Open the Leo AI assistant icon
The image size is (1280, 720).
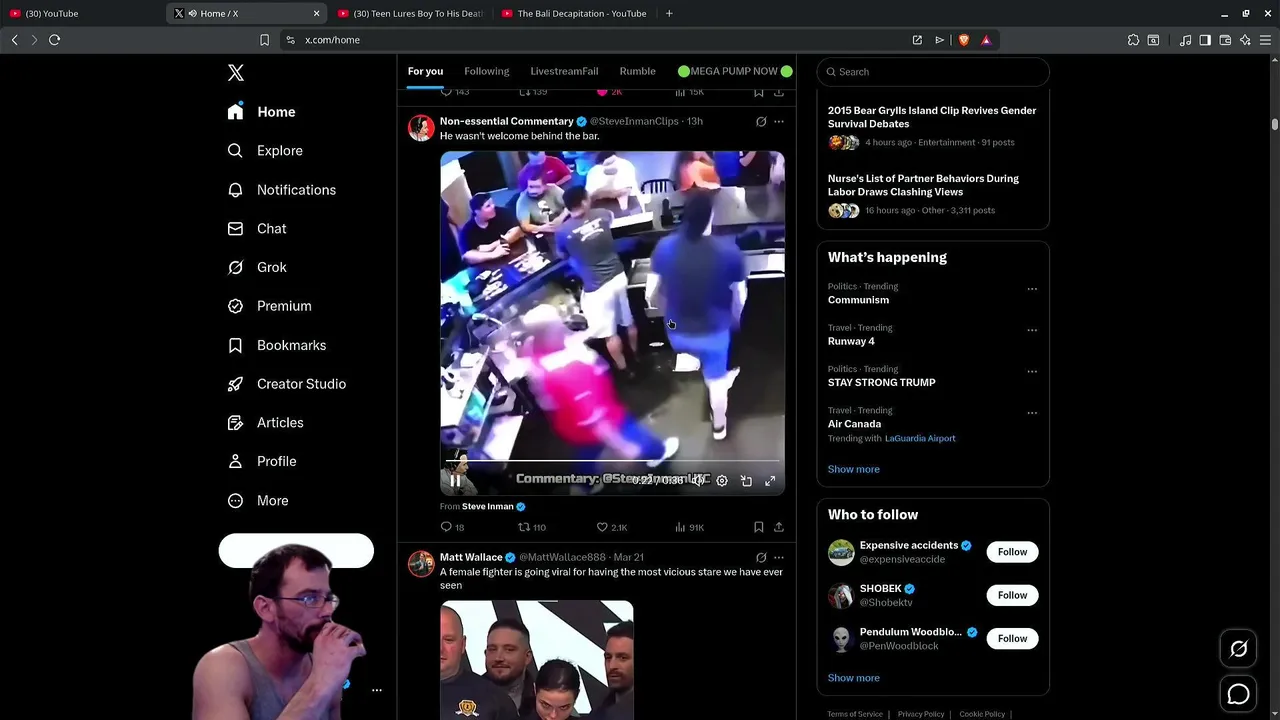click(1245, 40)
